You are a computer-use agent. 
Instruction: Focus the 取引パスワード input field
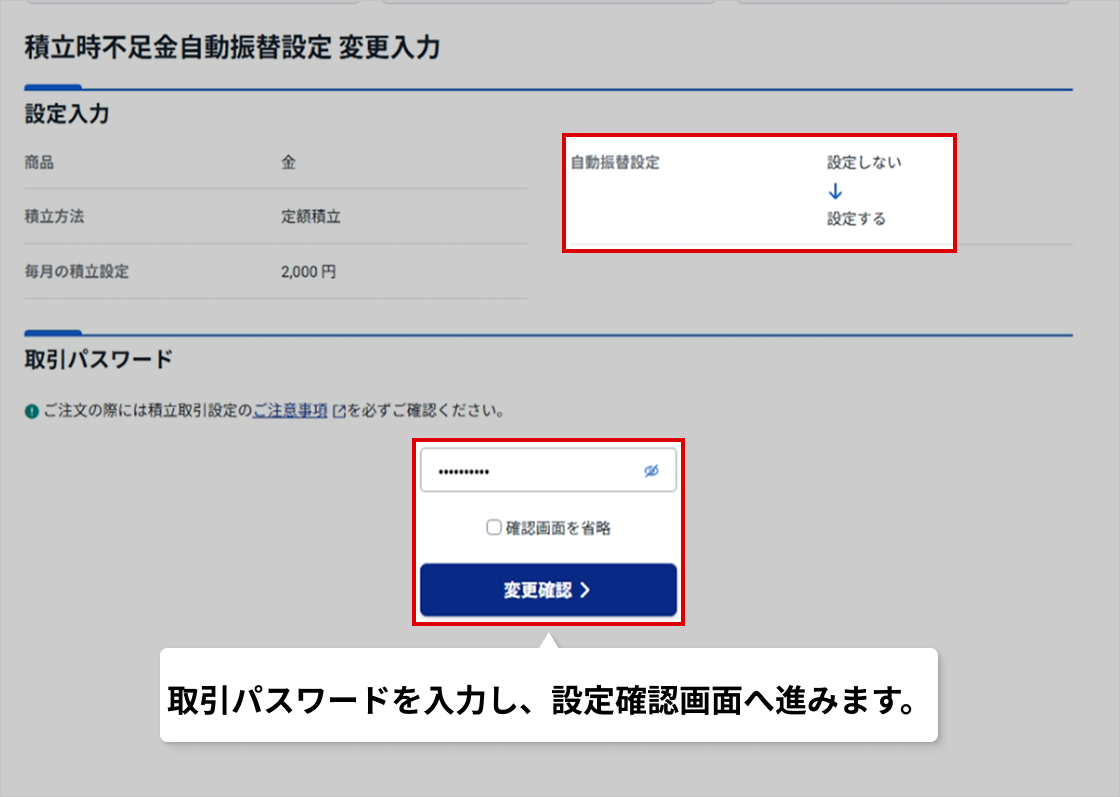(530, 471)
